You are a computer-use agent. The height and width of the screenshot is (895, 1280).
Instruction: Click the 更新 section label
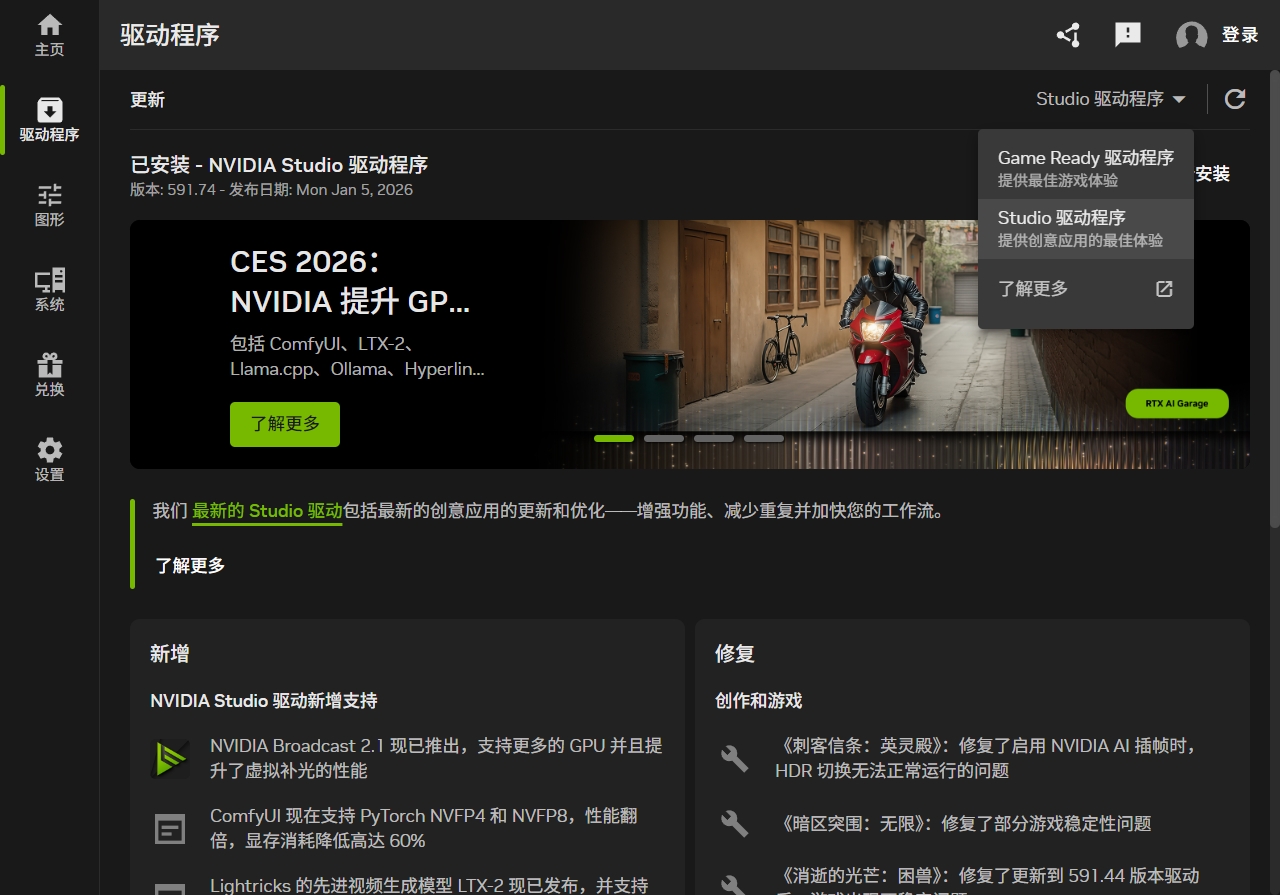(x=147, y=100)
